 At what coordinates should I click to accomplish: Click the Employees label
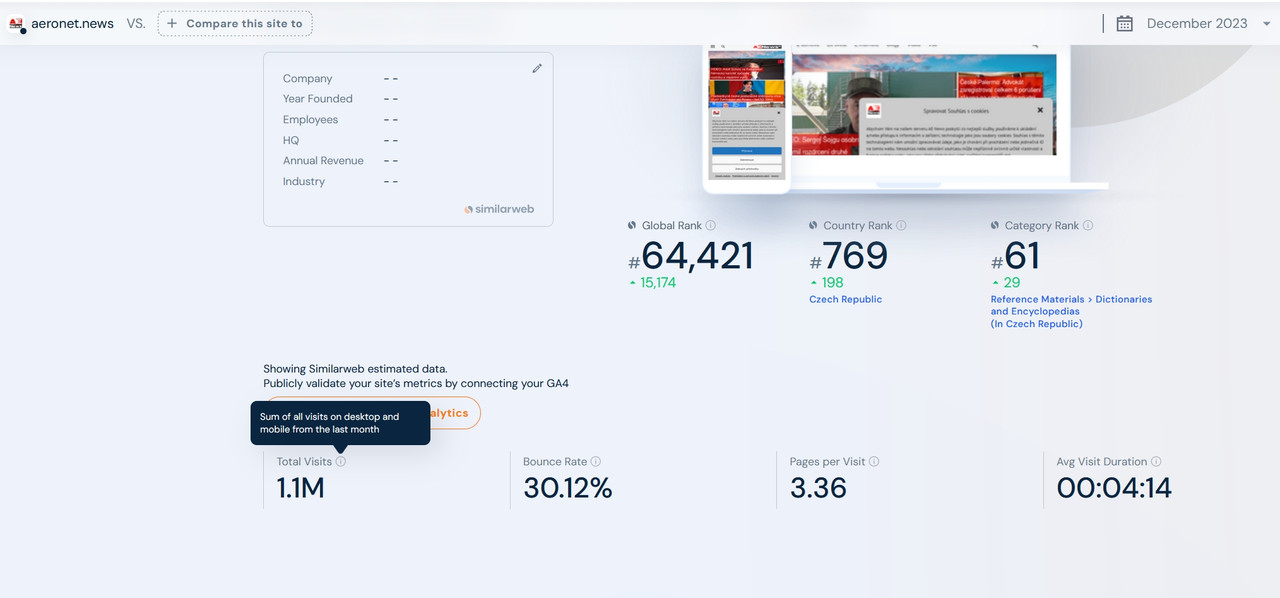click(311, 120)
